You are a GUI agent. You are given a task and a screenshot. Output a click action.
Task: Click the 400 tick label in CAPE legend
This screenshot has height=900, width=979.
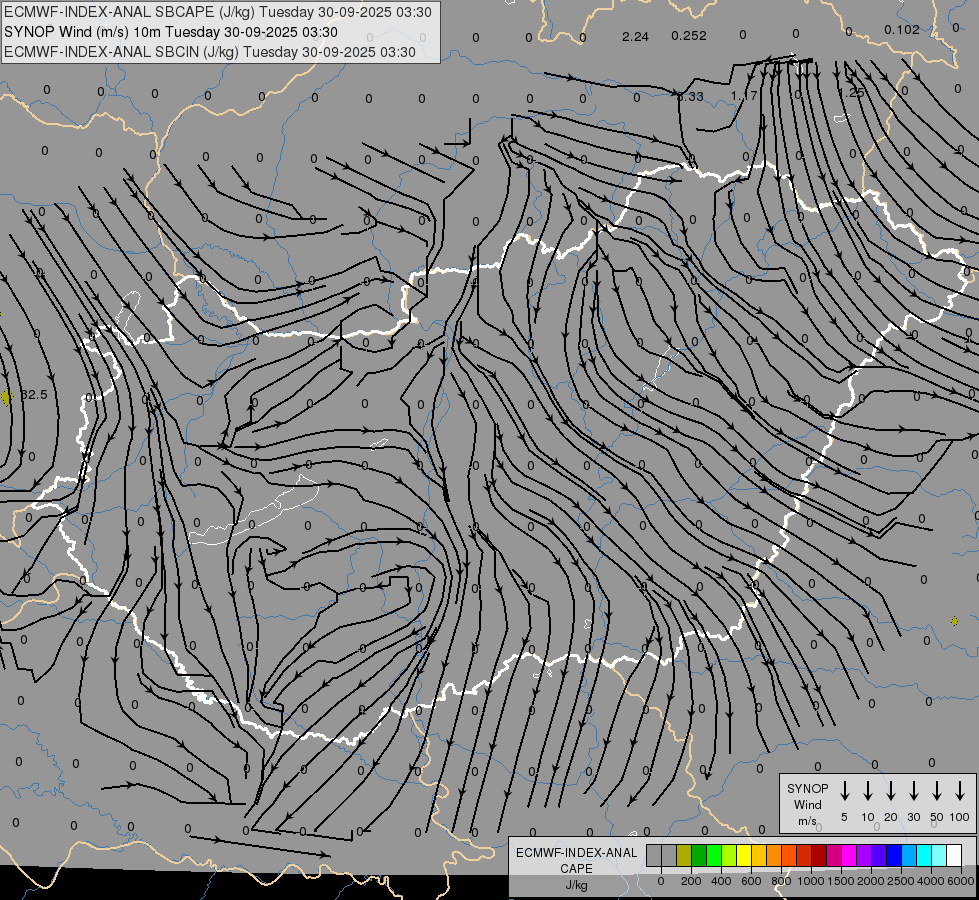click(x=721, y=881)
